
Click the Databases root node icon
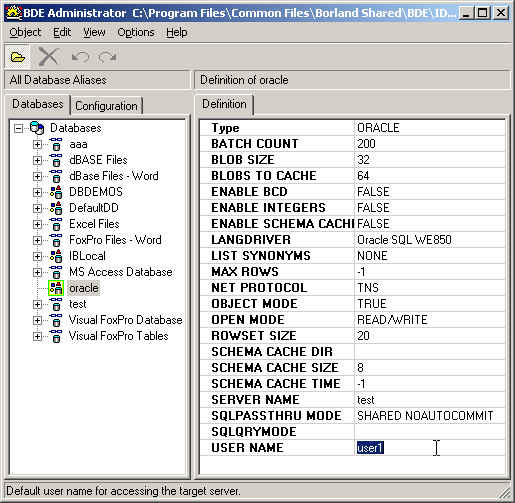[x=37, y=128]
